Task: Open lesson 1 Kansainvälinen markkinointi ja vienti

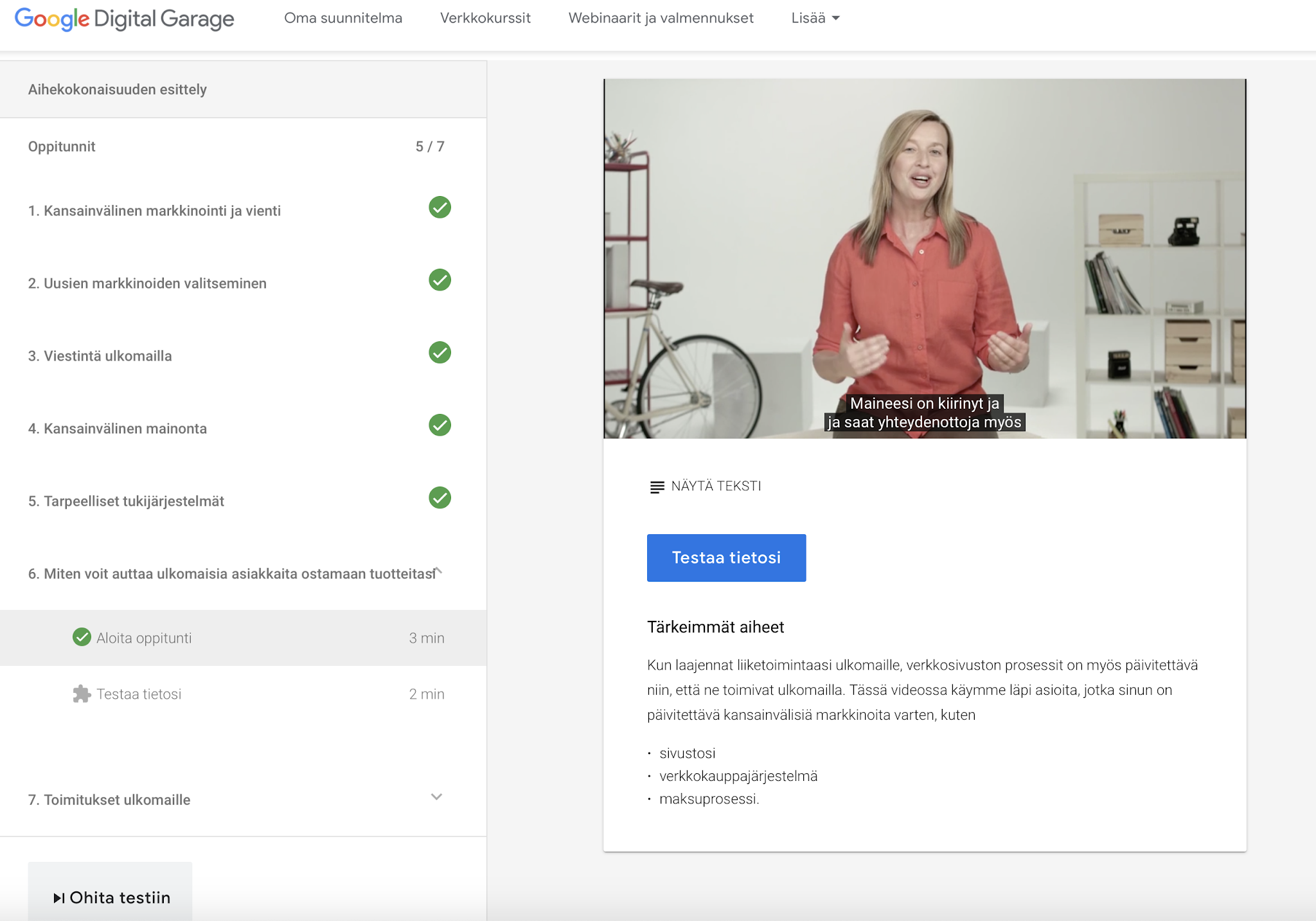Action: point(243,211)
